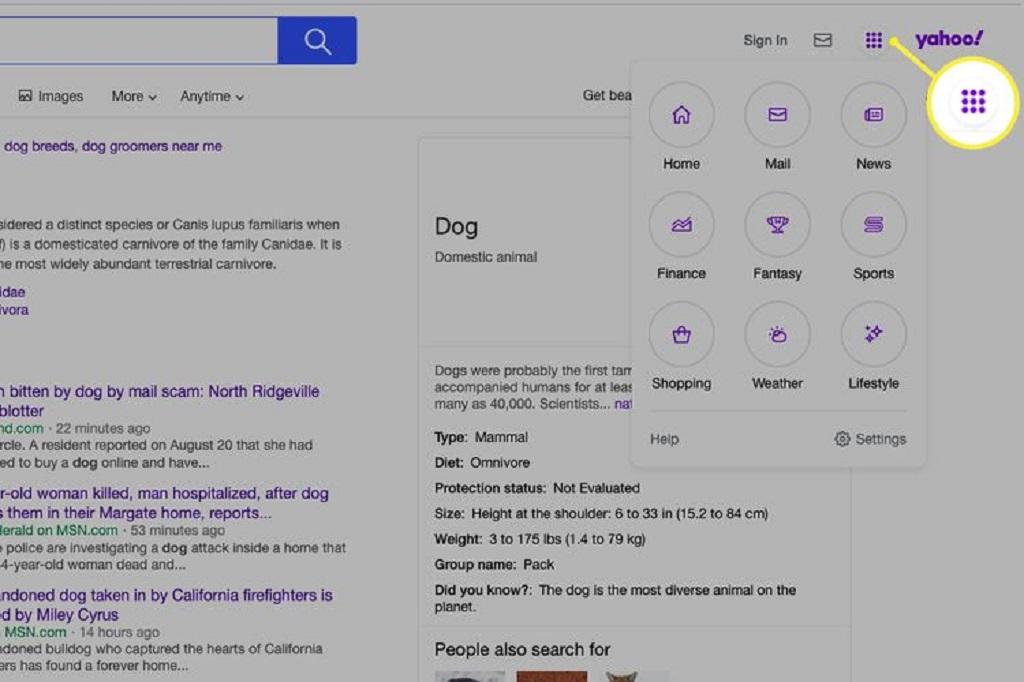The image size is (1024, 682).
Task: Open Mail icon in apps grid
Action: [x=777, y=115]
